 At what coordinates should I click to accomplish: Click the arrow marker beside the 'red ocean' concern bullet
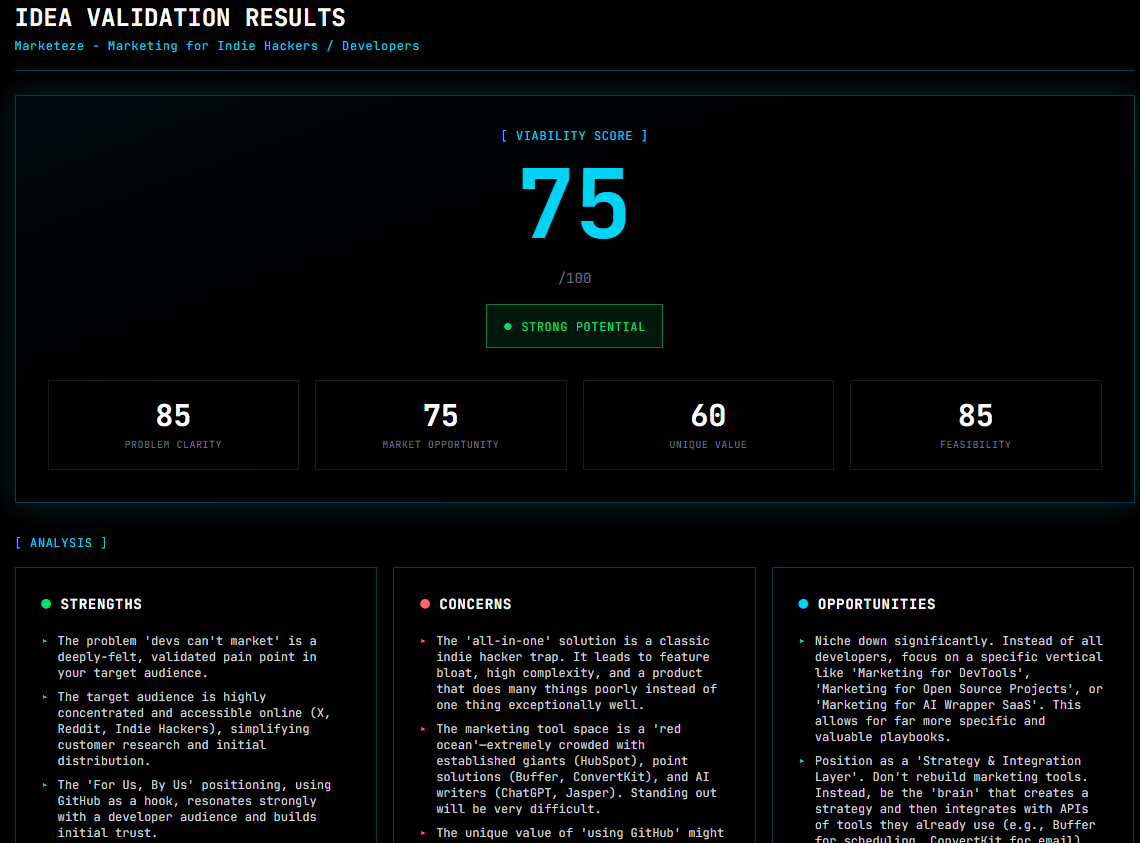424,729
